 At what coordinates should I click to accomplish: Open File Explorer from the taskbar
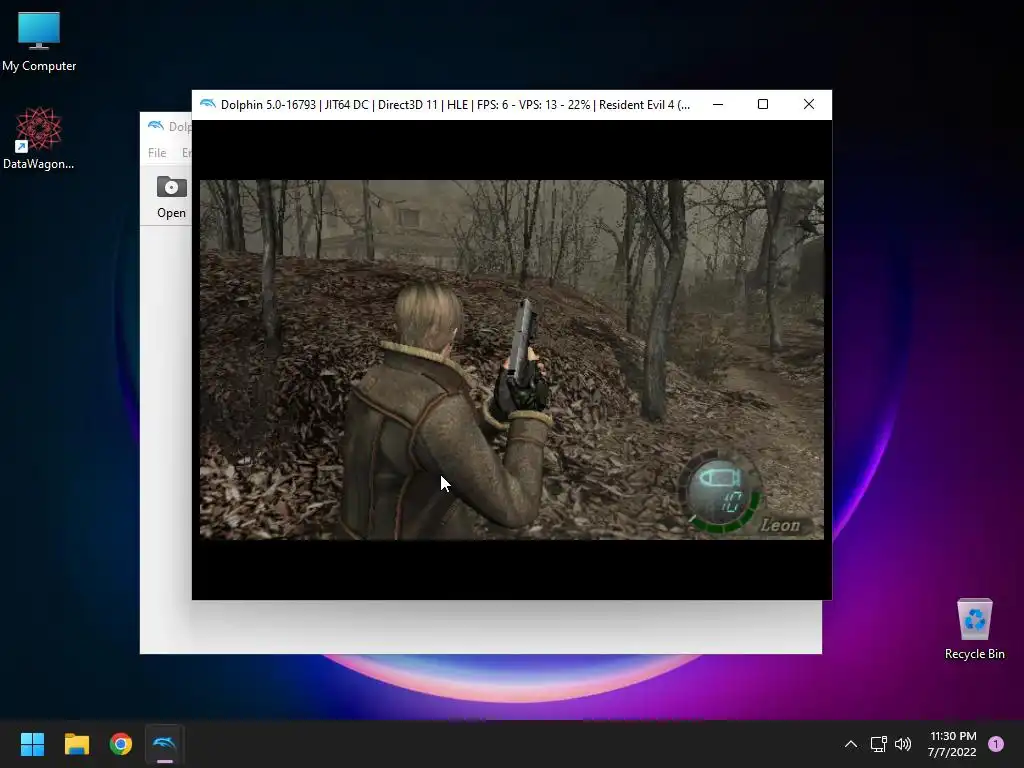point(76,744)
